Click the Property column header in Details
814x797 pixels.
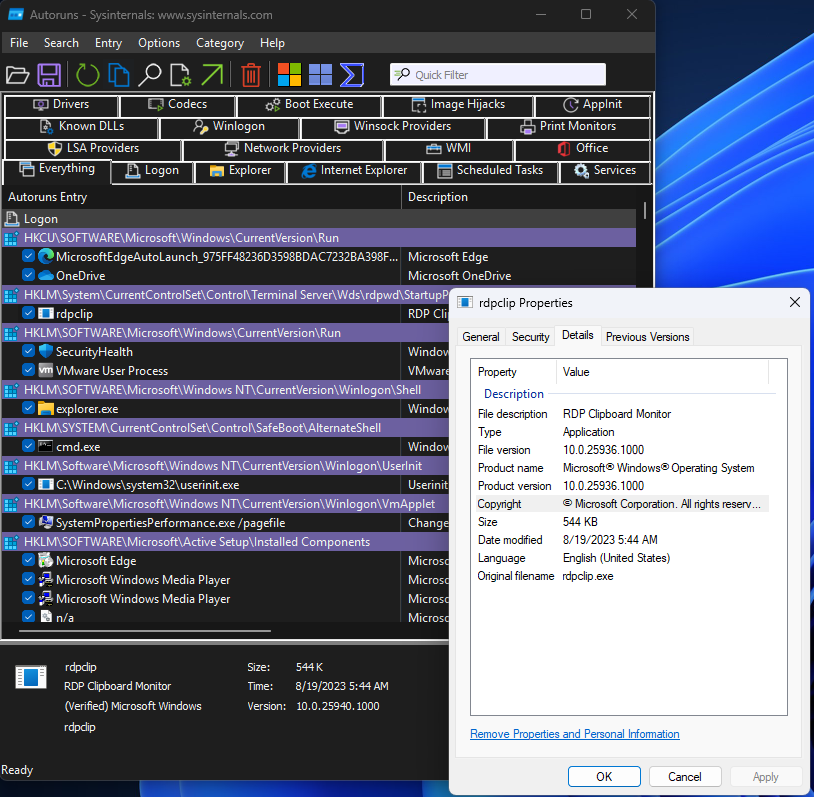pyautogui.click(x=514, y=372)
